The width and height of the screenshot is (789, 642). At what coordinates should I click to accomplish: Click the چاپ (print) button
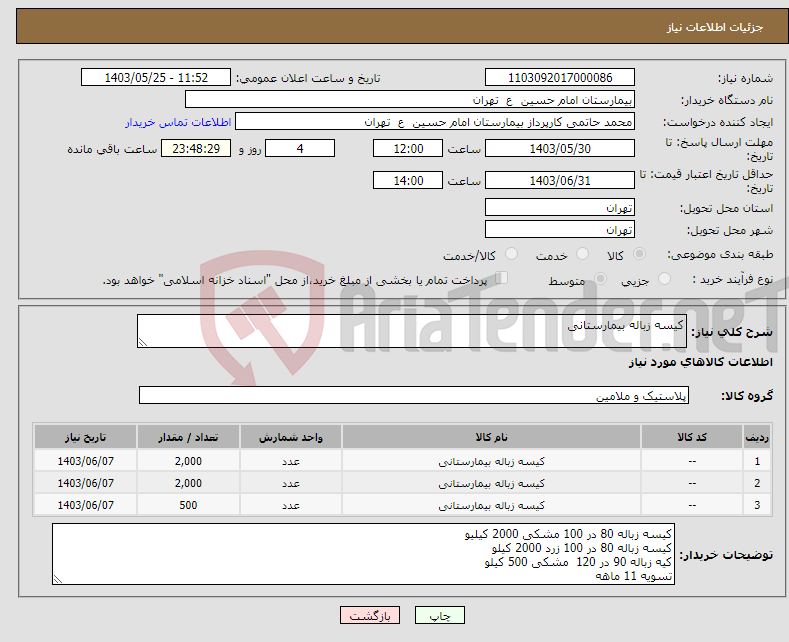coord(439,615)
